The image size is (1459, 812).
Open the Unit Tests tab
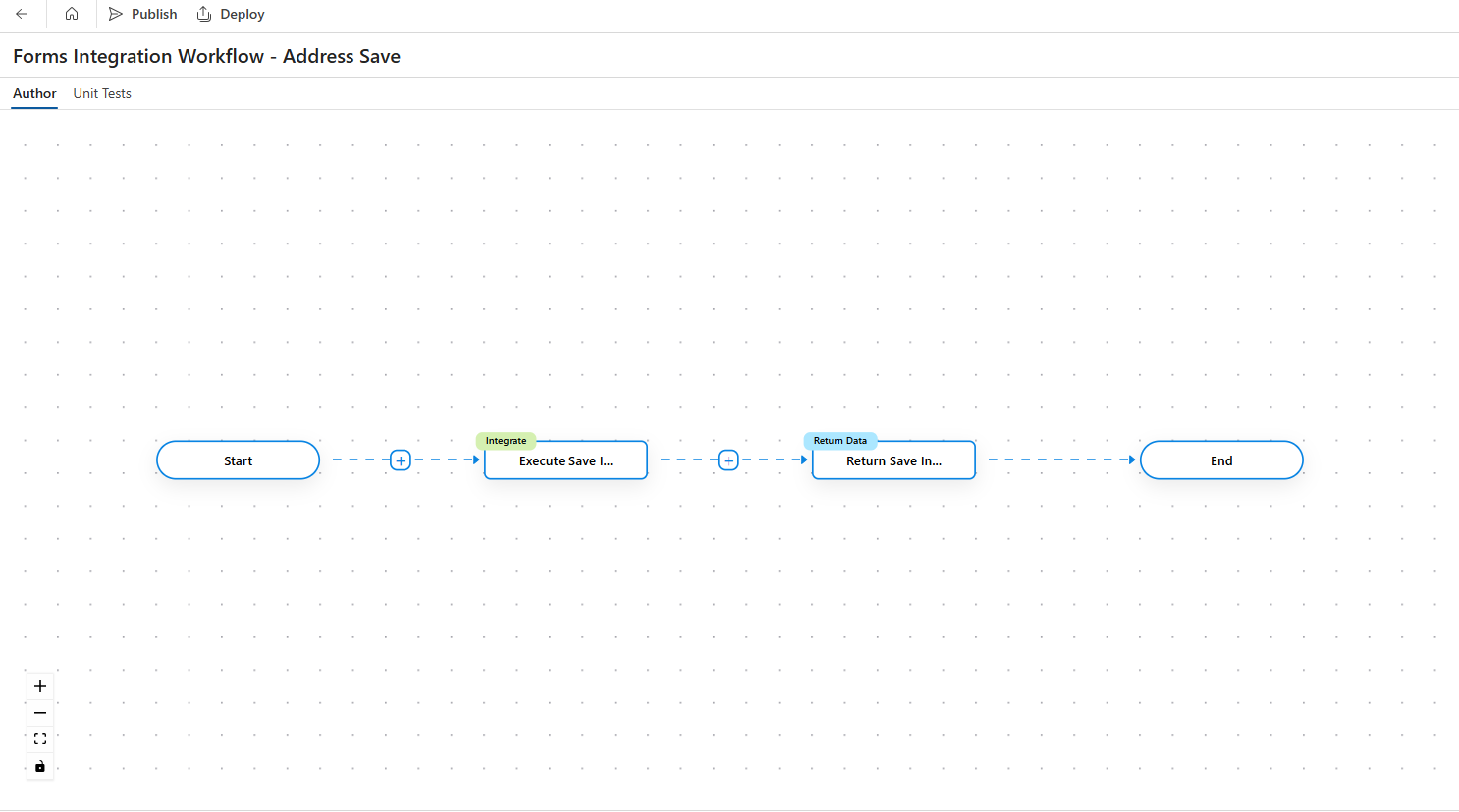click(x=102, y=93)
